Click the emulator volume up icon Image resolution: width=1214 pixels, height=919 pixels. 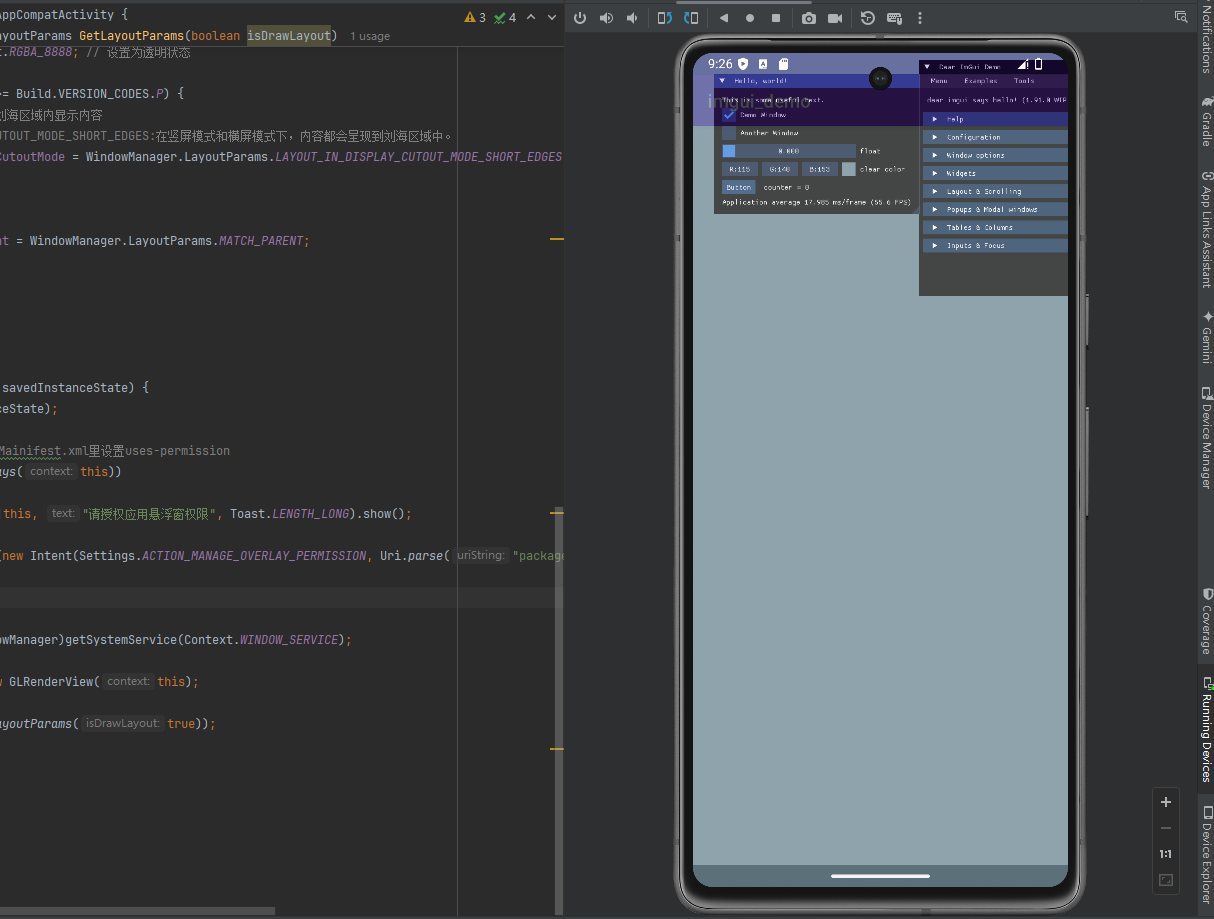606,18
